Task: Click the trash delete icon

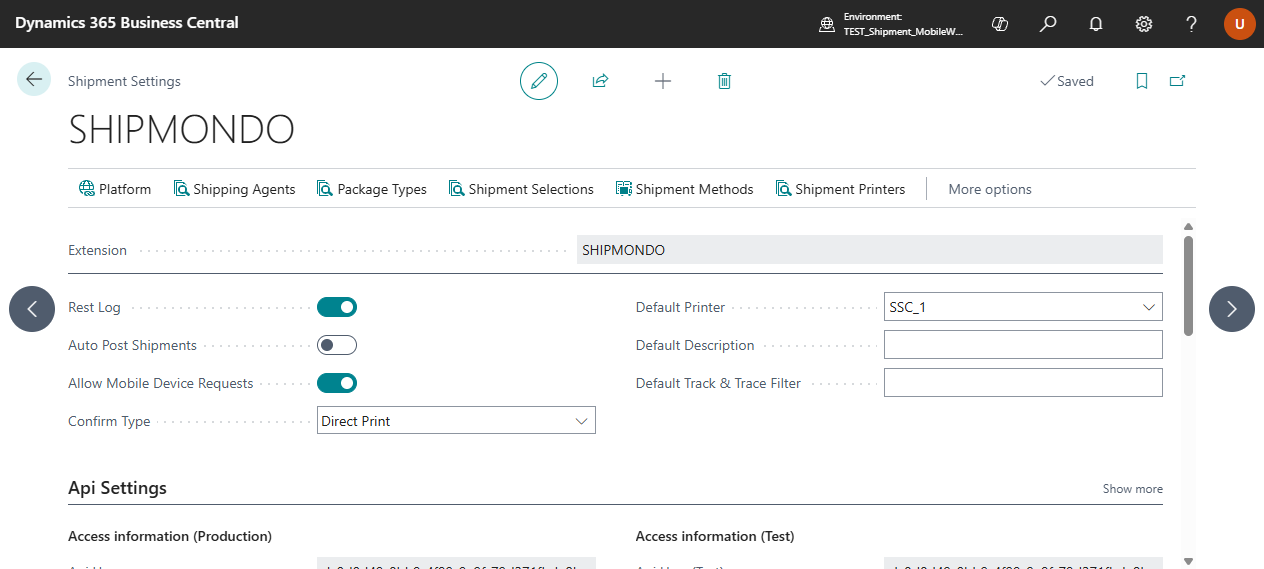Action: pos(724,81)
